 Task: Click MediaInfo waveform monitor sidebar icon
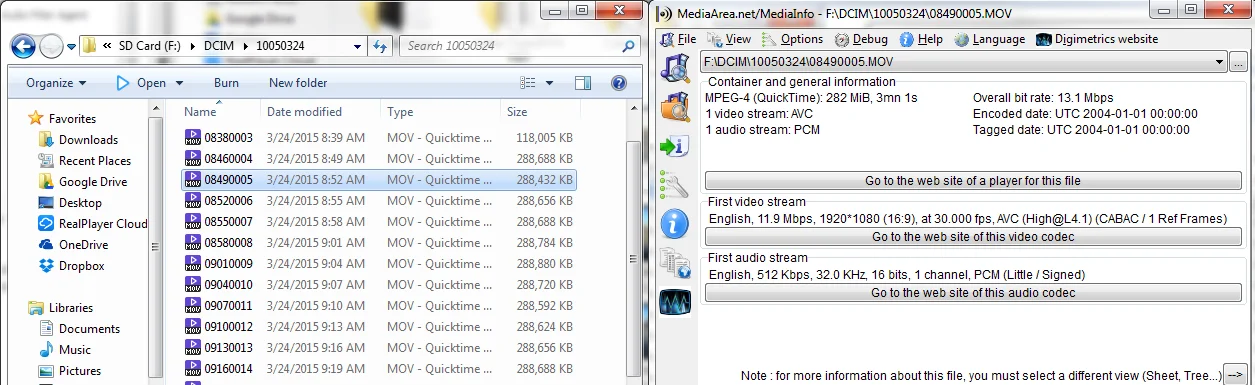click(x=675, y=302)
